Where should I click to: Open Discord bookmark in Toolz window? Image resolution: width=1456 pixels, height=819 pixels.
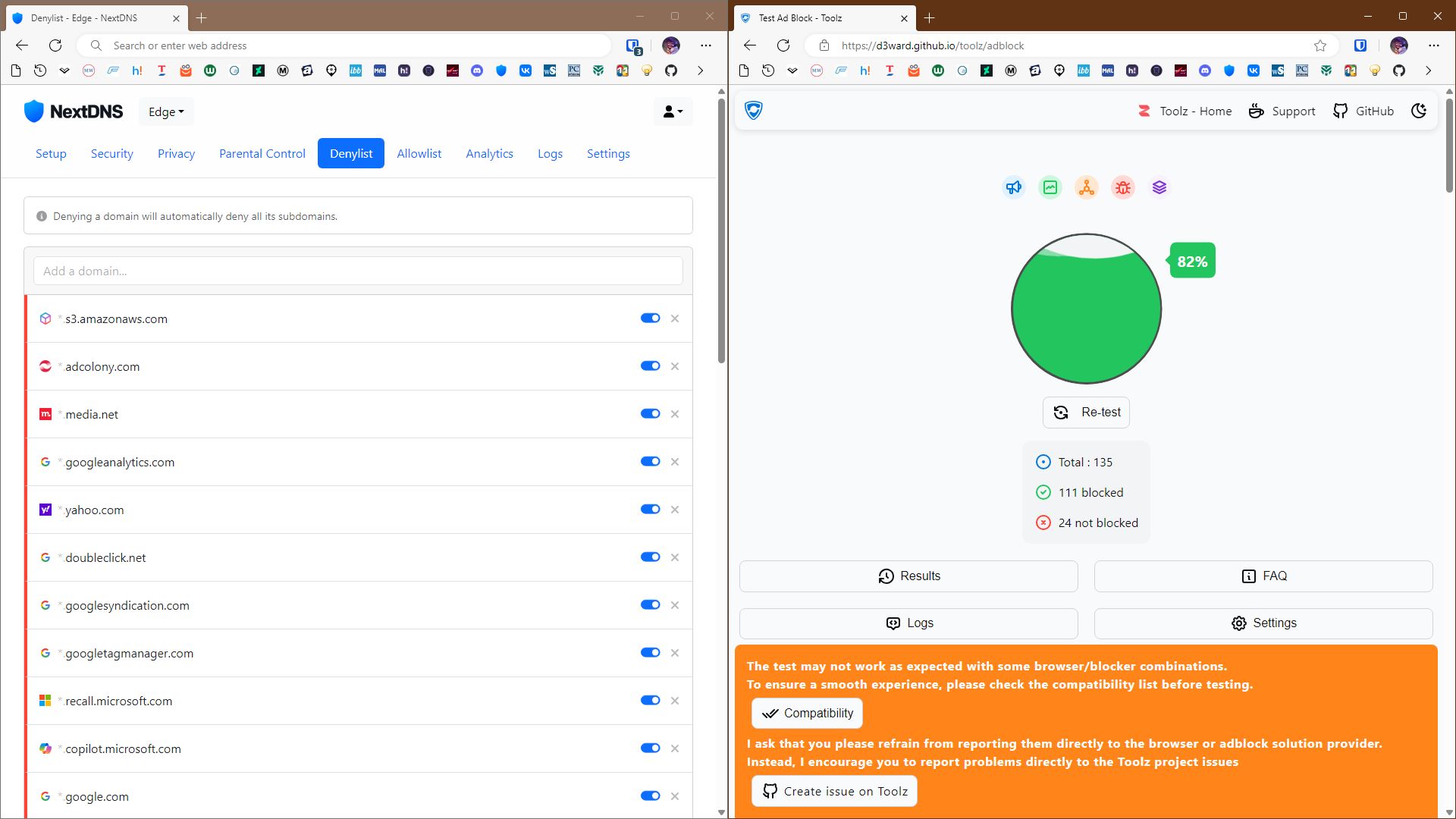pyautogui.click(x=1205, y=71)
